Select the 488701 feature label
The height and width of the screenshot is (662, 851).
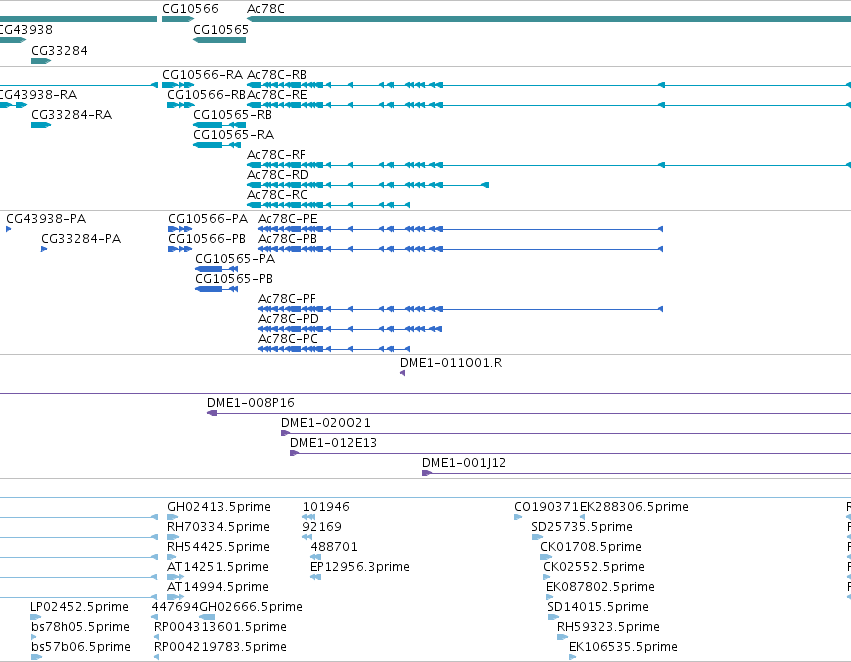tap(334, 547)
